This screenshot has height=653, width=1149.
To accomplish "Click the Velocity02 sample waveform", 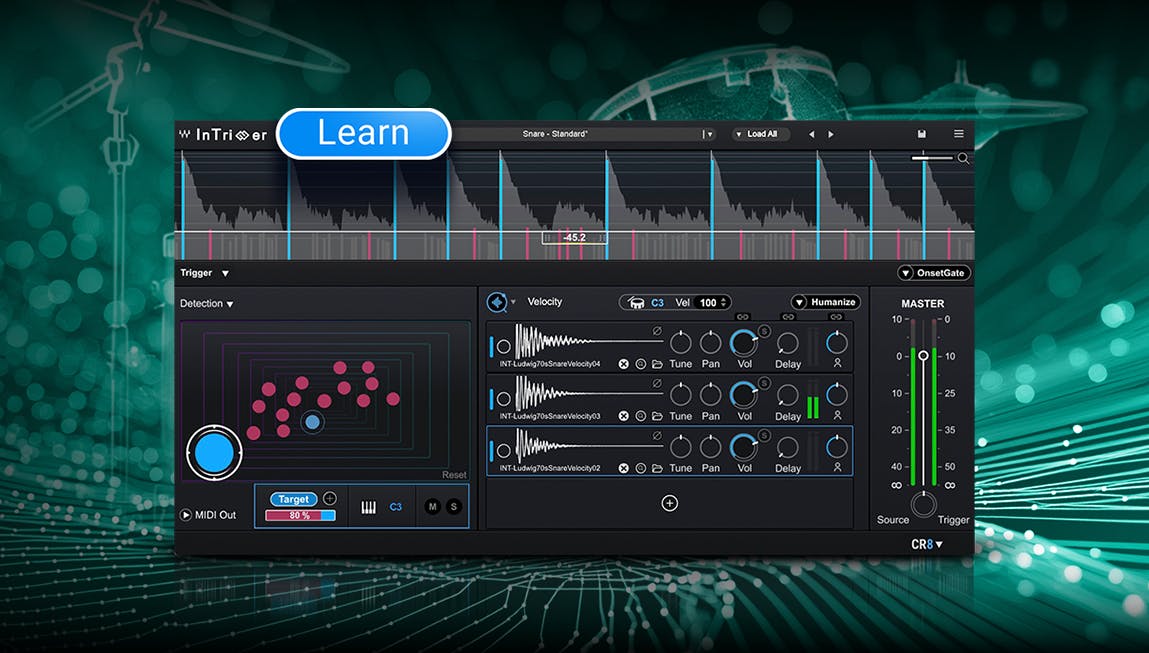I will (588, 446).
